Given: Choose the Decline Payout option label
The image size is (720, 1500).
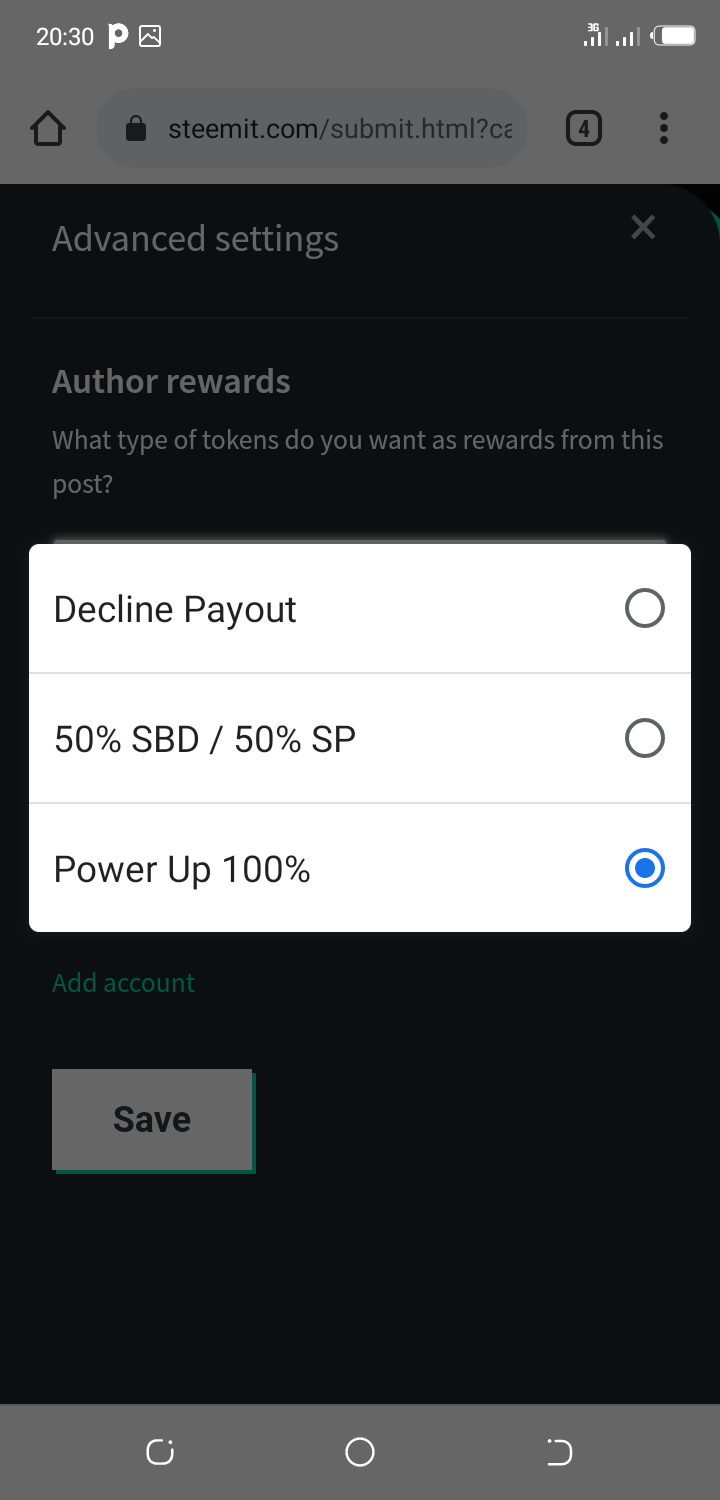Looking at the screenshot, I should 175,609.
